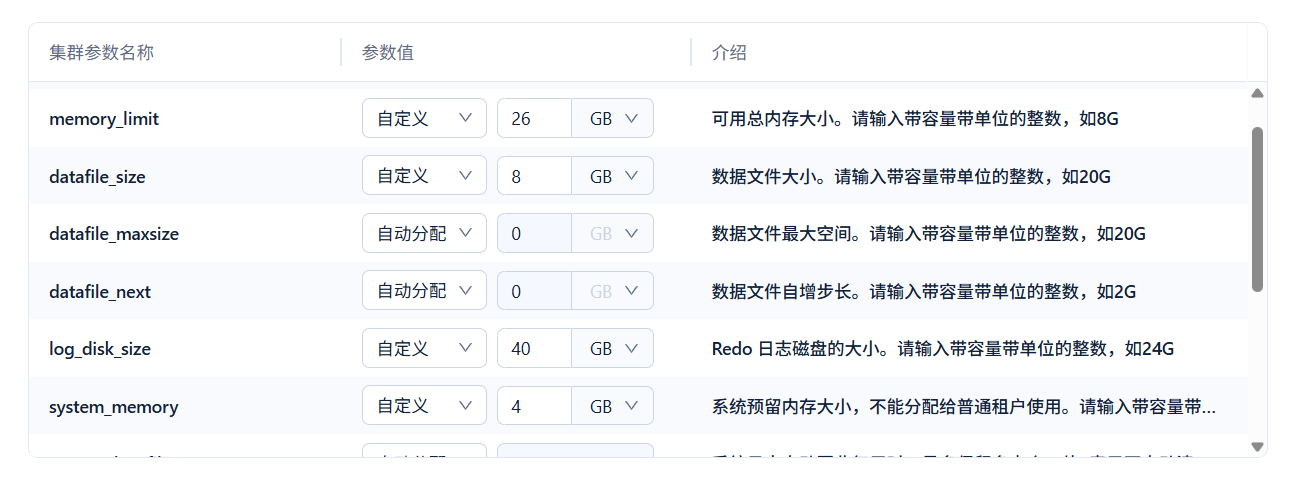Open GB unit selector for log_disk_size

pyautogui.click(x=613, y=349)
